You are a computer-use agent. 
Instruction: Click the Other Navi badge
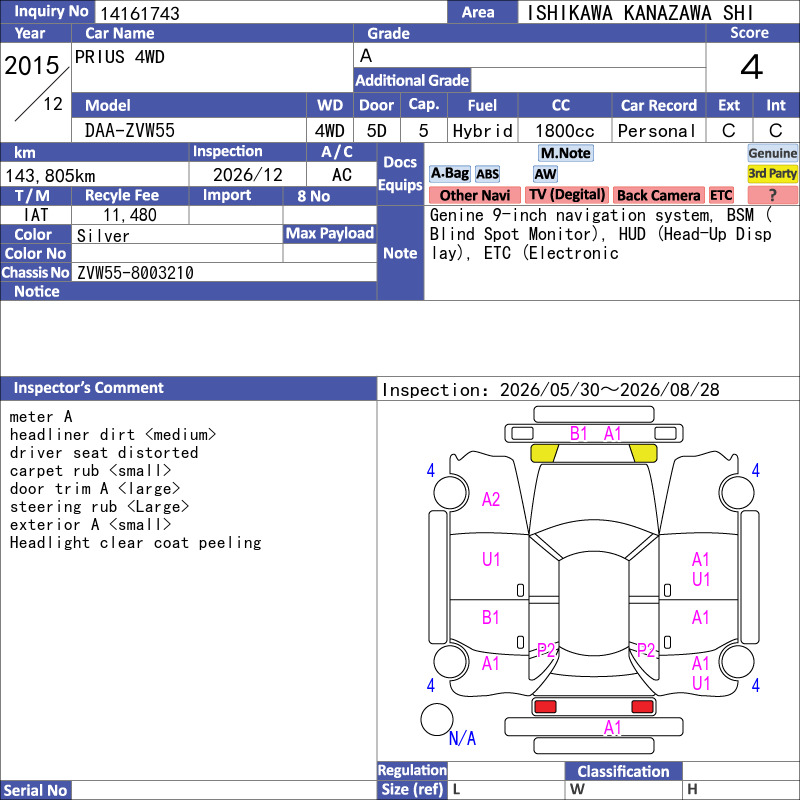click(474, 195)
